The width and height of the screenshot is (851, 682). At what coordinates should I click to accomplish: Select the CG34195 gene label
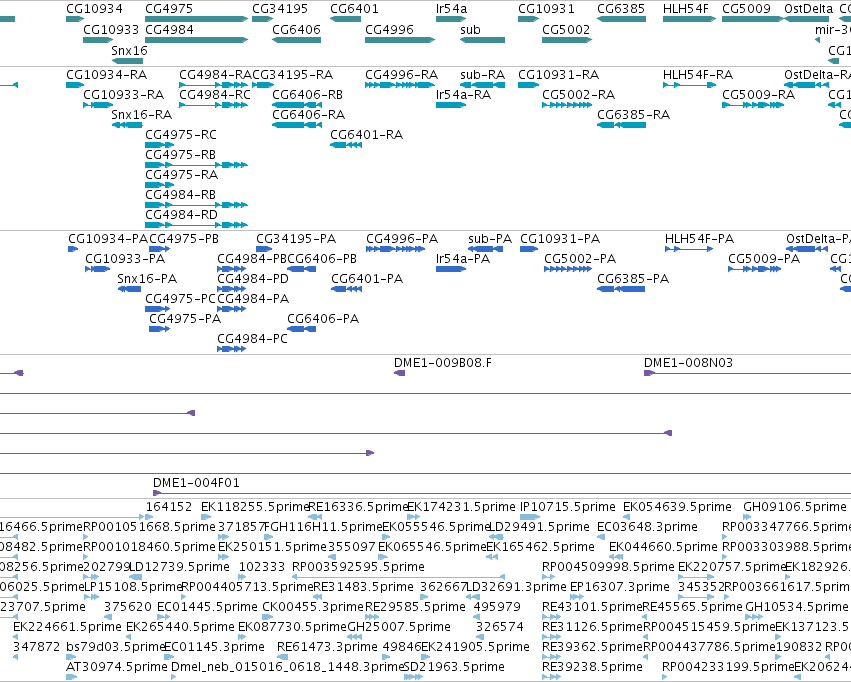click(x=280, y=9)
